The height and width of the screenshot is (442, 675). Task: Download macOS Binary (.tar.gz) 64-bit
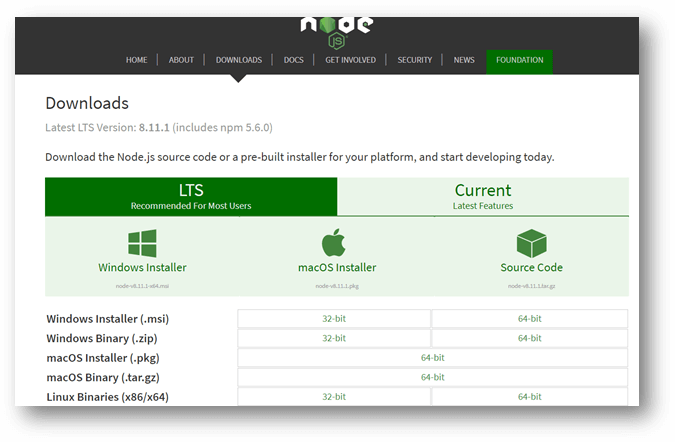click(433, 377)
